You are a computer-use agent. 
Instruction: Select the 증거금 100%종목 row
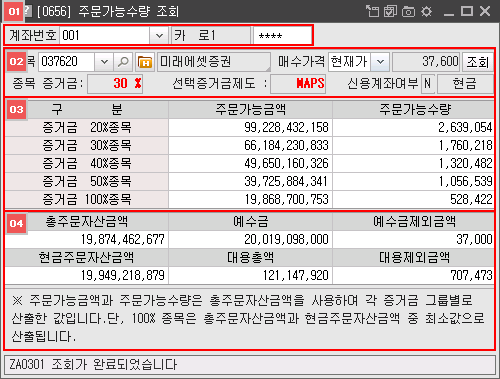[x=249, y=199]
